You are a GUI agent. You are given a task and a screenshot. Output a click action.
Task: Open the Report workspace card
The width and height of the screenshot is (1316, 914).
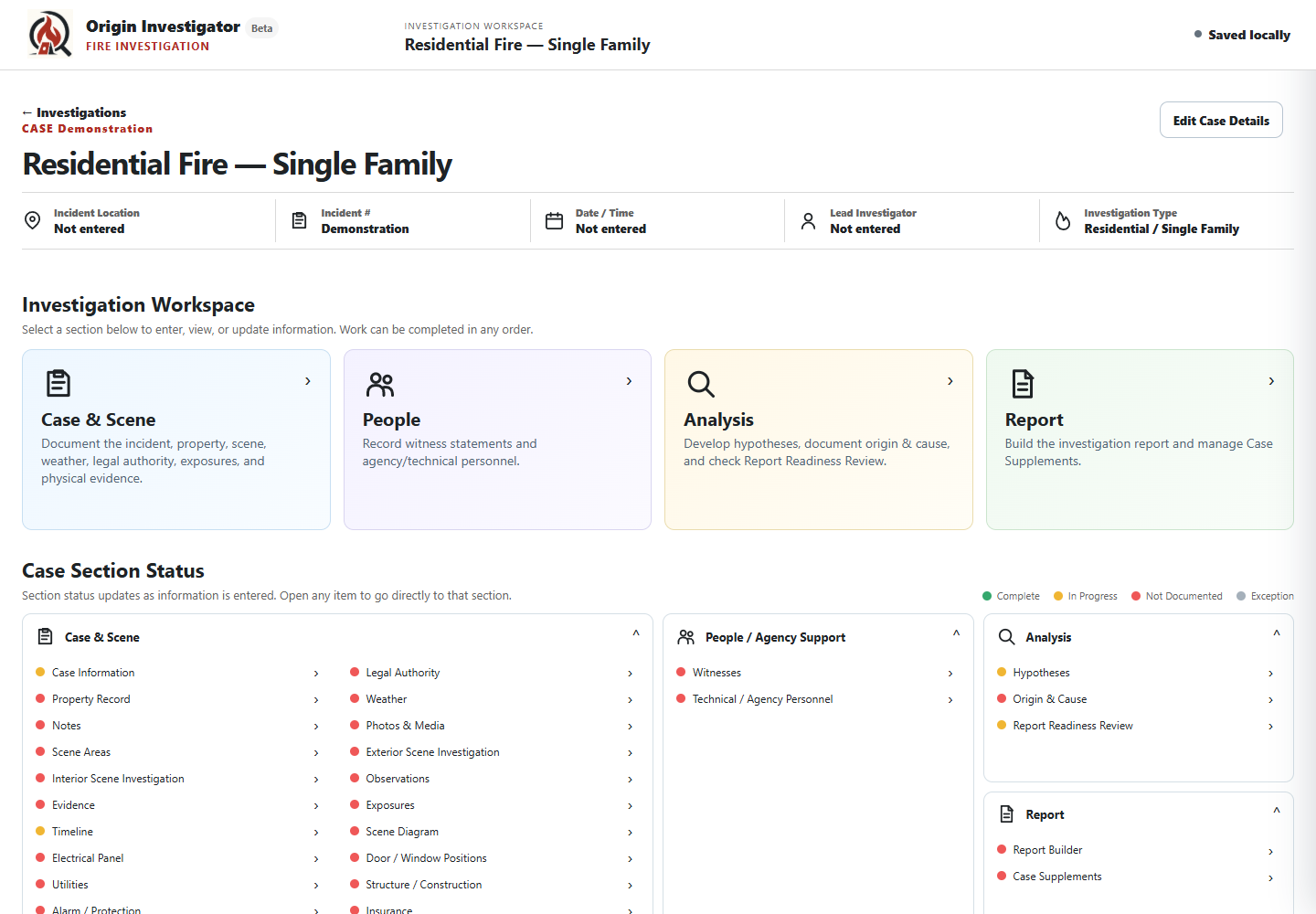click(x=1140, y=440)
